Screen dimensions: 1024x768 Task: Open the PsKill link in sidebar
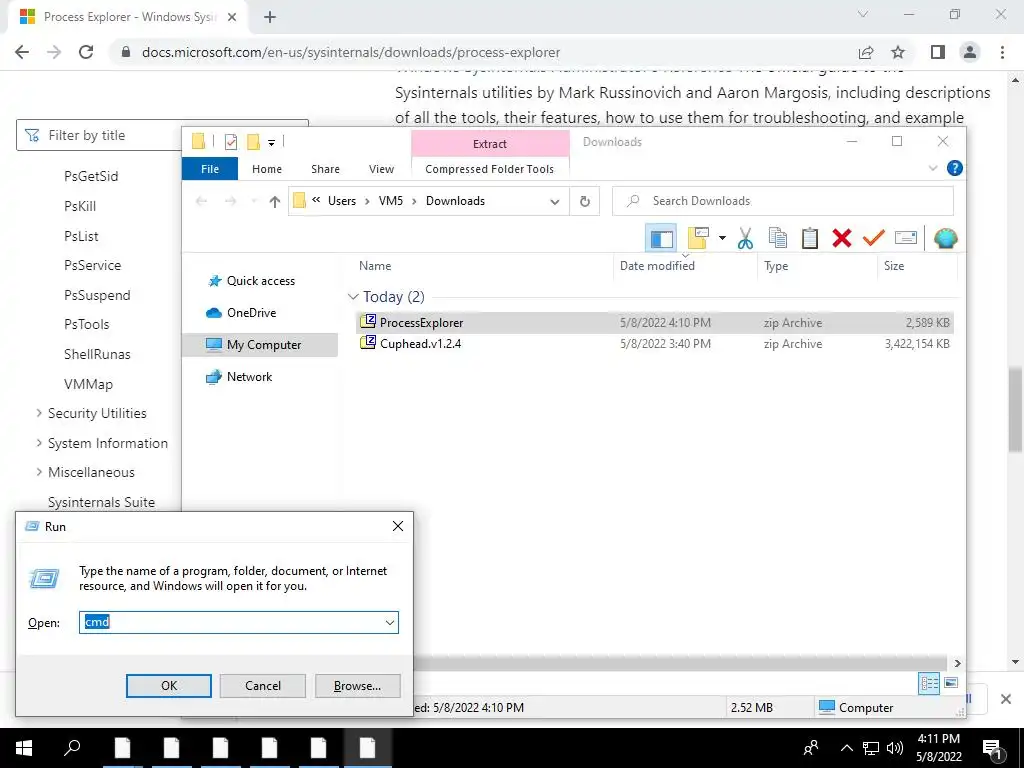(80, 206)
